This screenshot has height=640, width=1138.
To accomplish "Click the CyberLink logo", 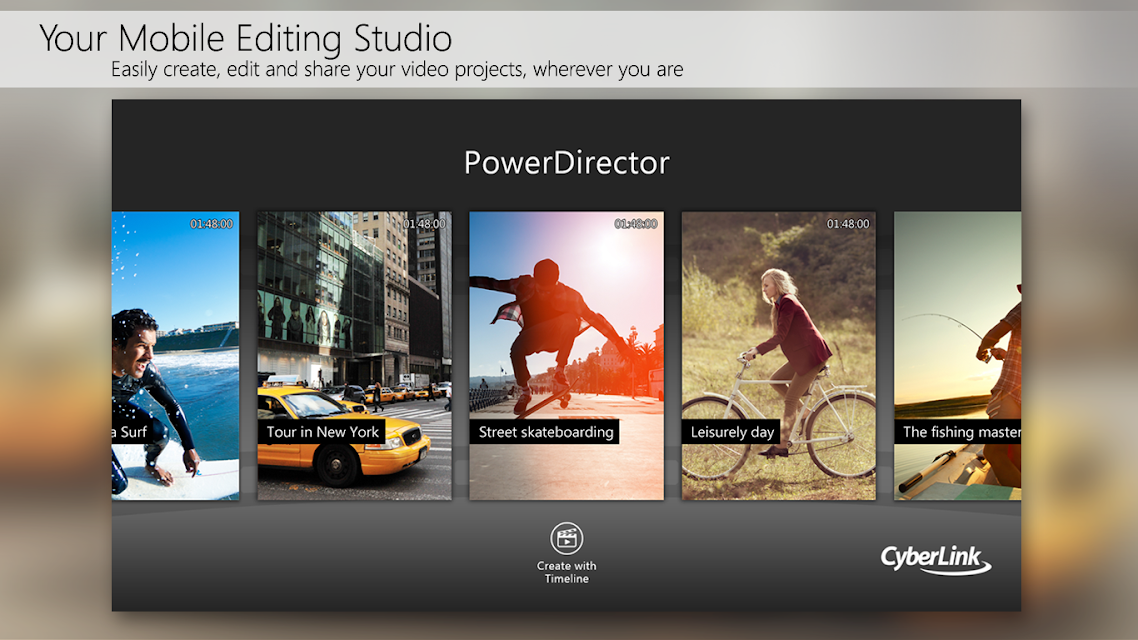I will coord(936,559).
